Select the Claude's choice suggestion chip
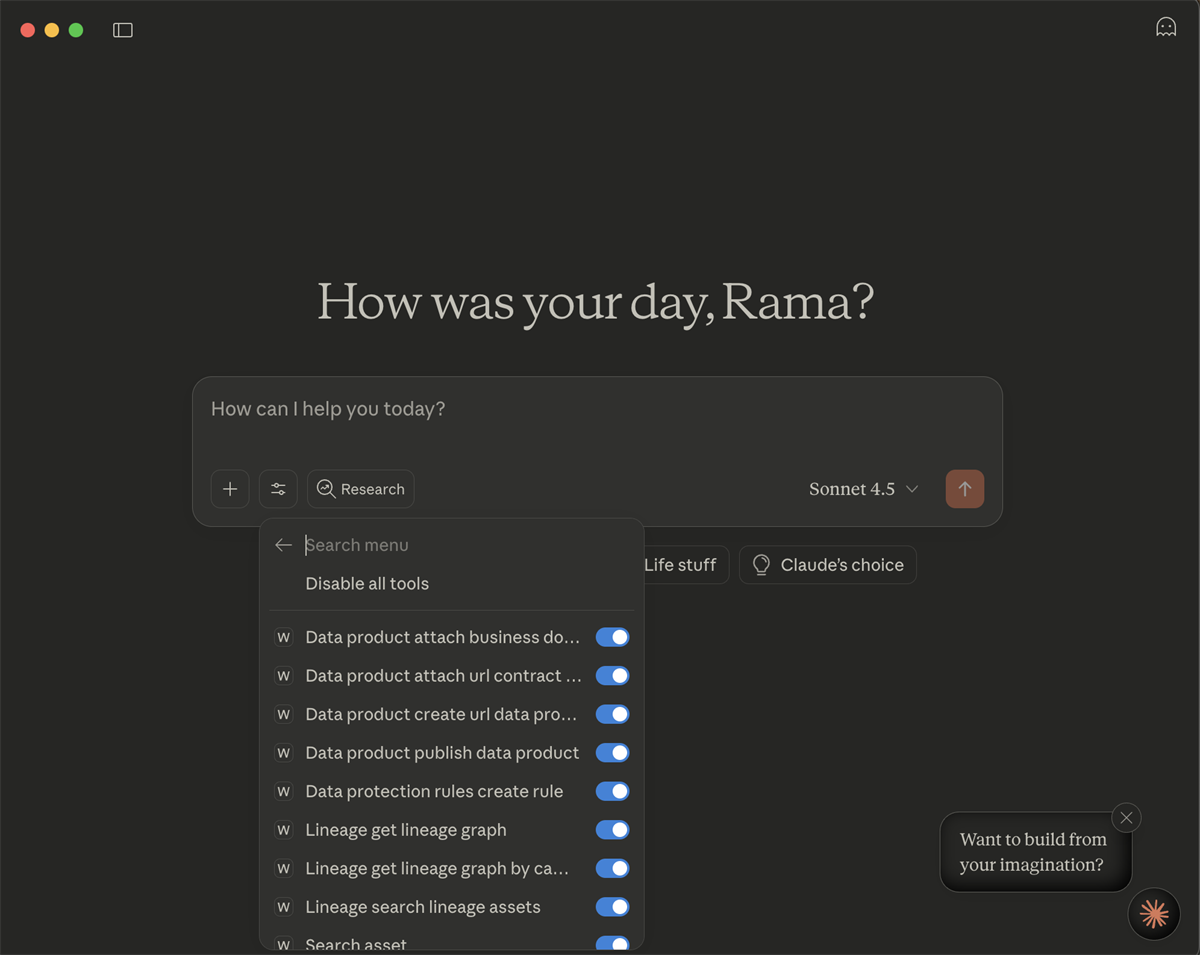The height and width of the screenshot is (955, 1200). point(828,565)
